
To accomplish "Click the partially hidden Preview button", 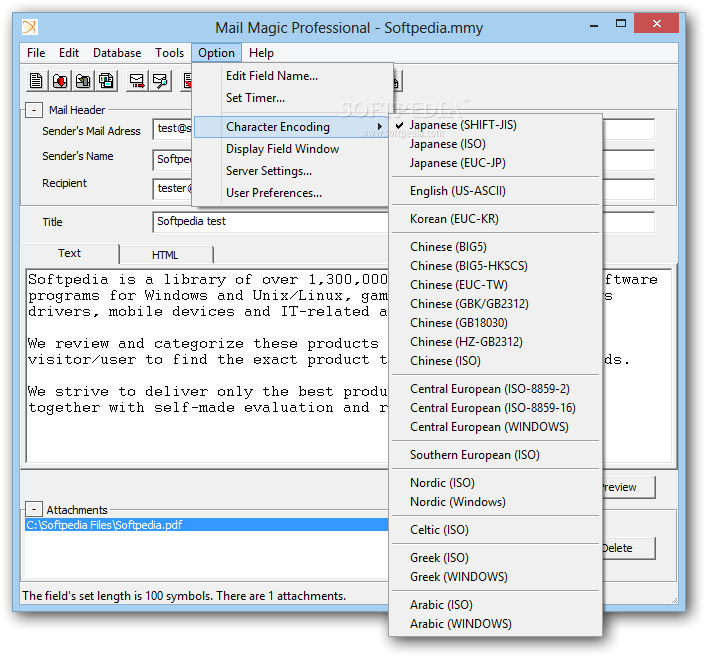I will [629, 487].
